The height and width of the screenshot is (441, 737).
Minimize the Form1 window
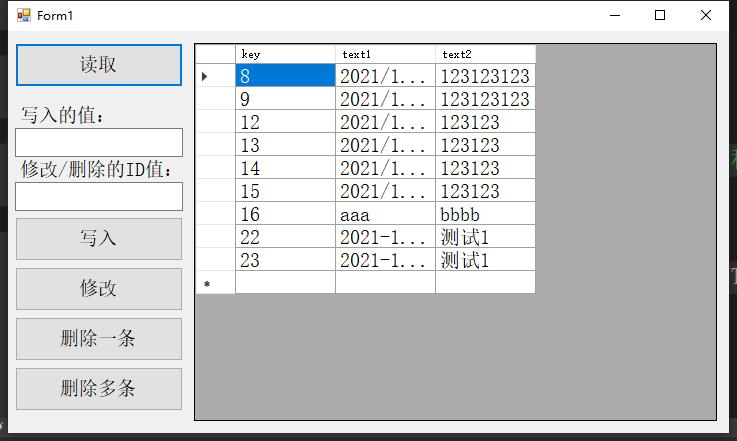614,15
